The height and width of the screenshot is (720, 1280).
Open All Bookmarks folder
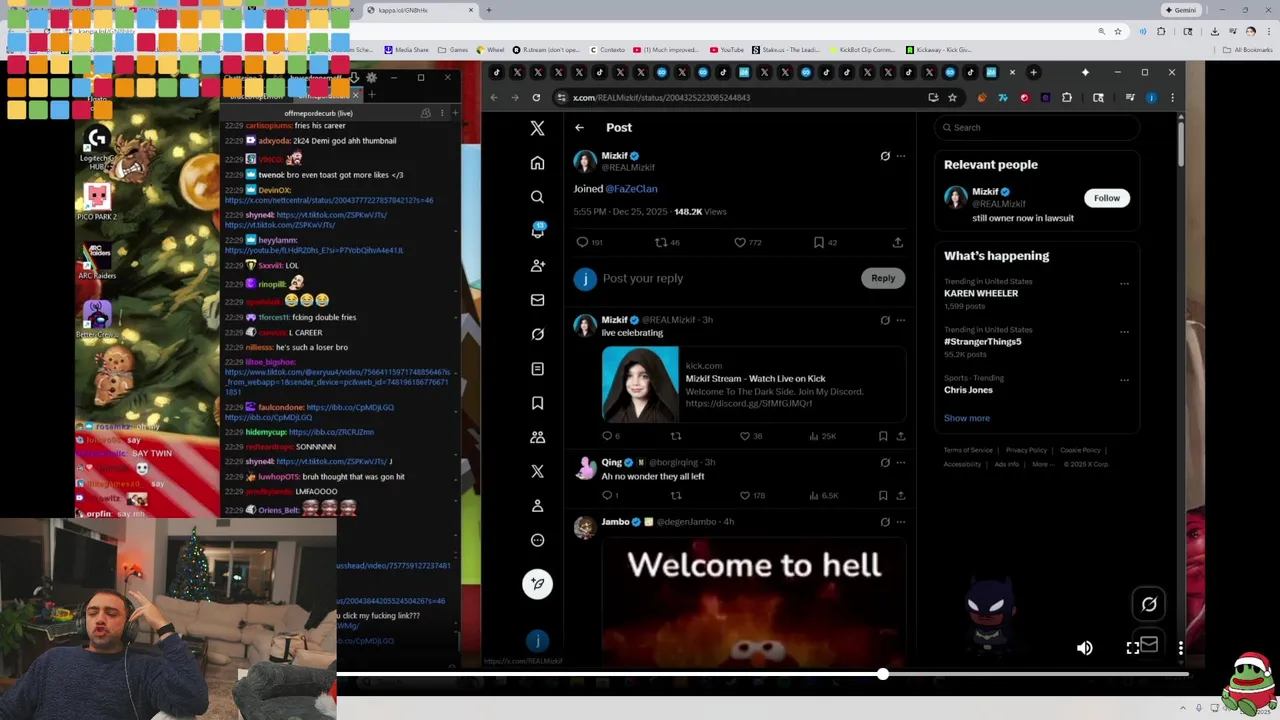(x=1247, y=50)
